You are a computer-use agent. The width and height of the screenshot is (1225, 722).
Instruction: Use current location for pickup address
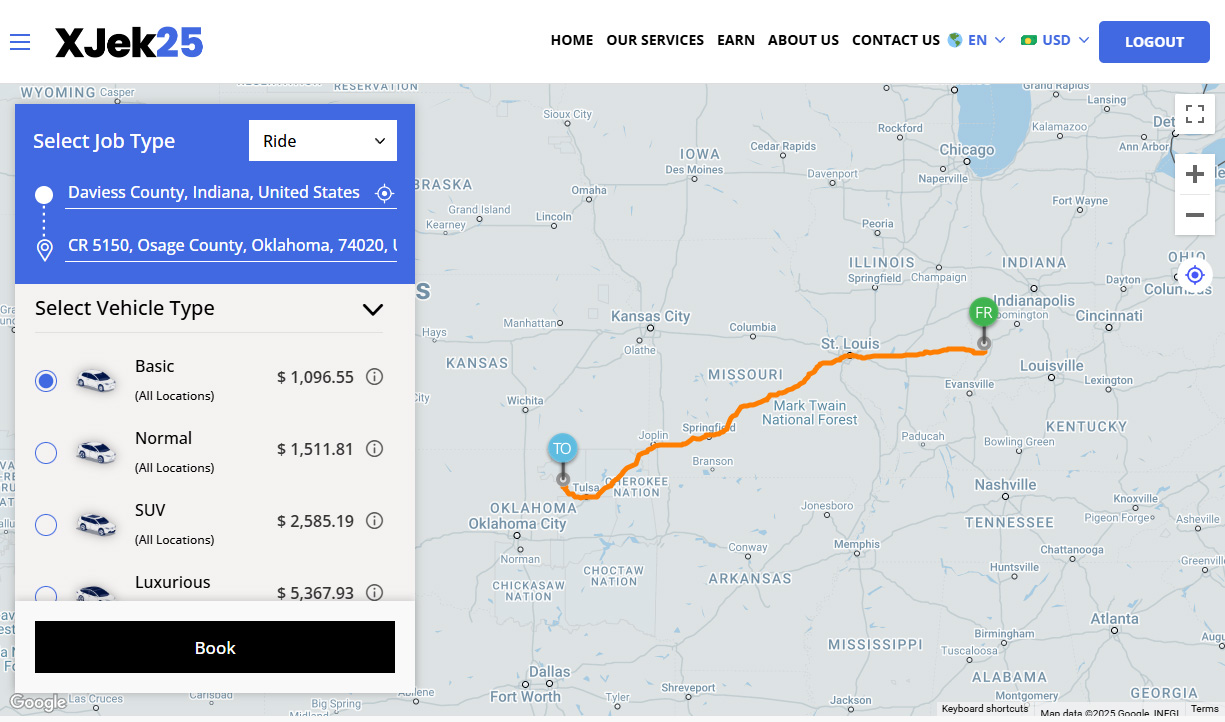coord(384,193)
